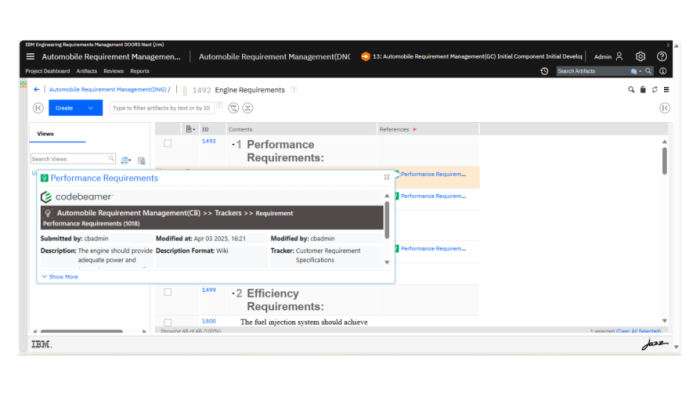
Task: Open the hamburger navigation menu
Action: click(30, 57)
